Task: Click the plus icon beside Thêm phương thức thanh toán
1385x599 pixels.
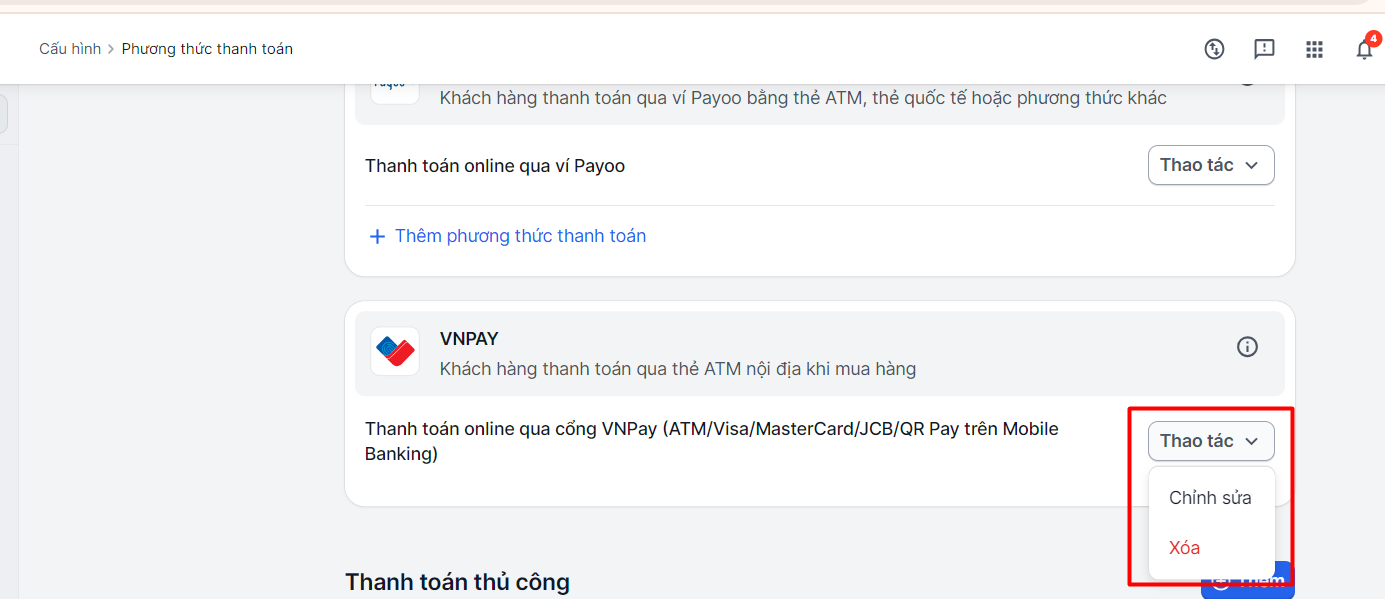Action: click(377, 237)
